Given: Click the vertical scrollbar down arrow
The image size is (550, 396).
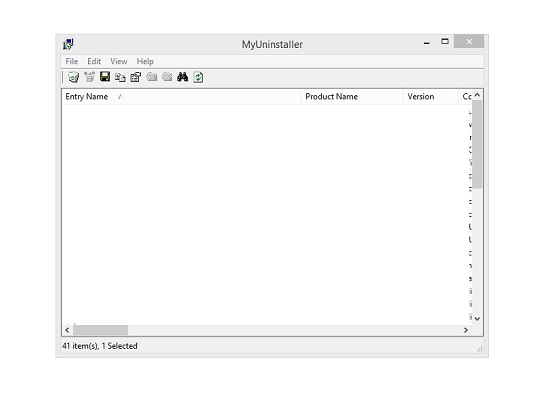Looking at the screenshot, I should point(477,319).
